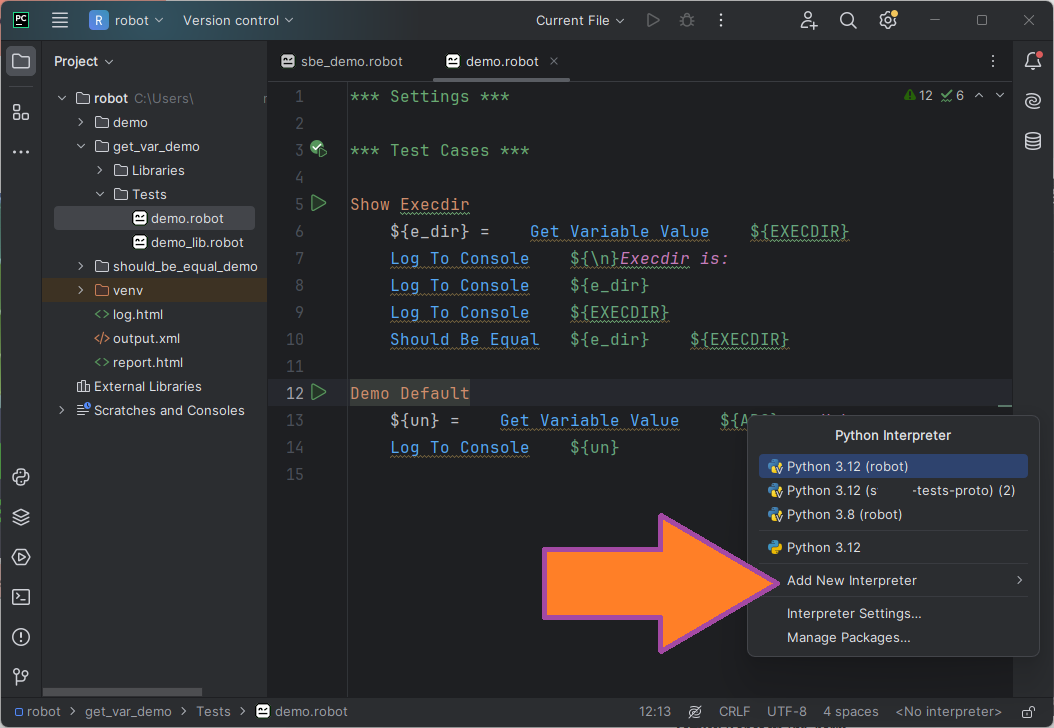Run the current file

(x=653, y=20)
